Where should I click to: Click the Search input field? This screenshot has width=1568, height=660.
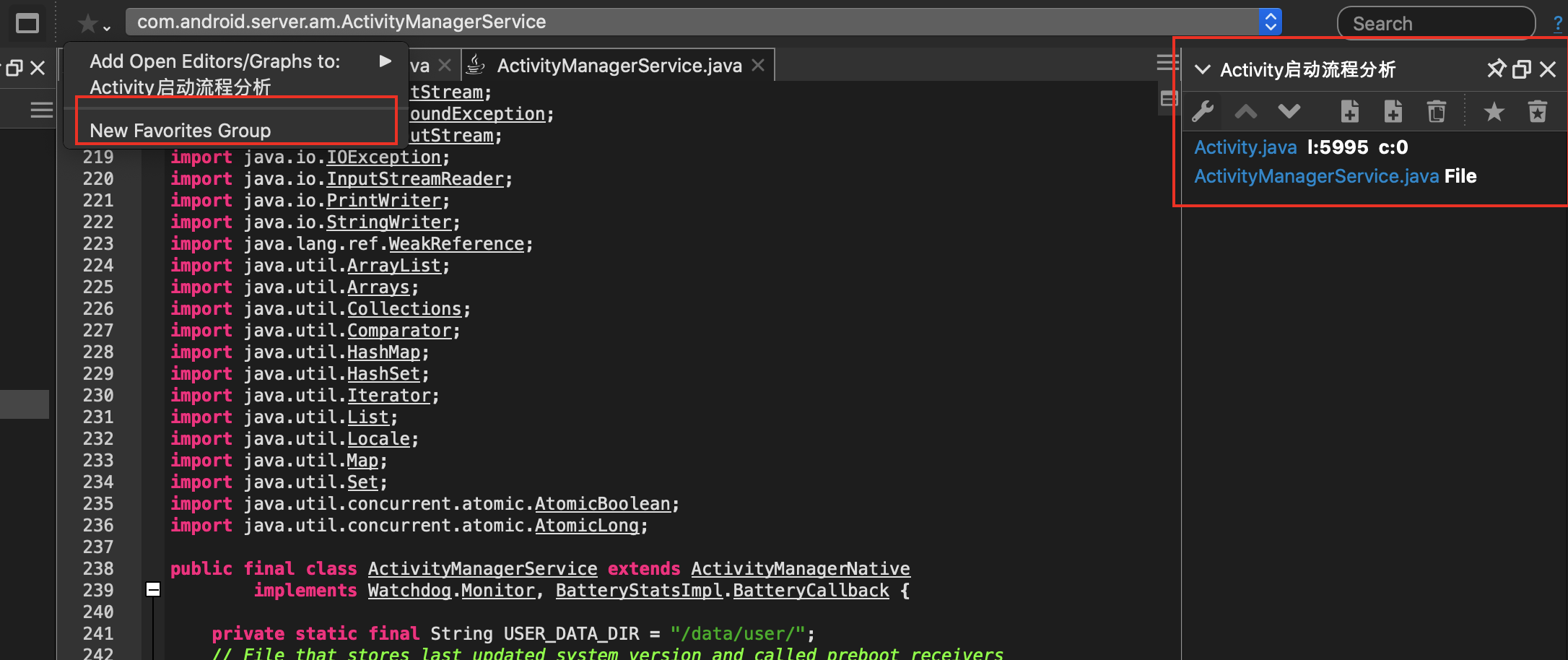click(x=1435, y=24)
